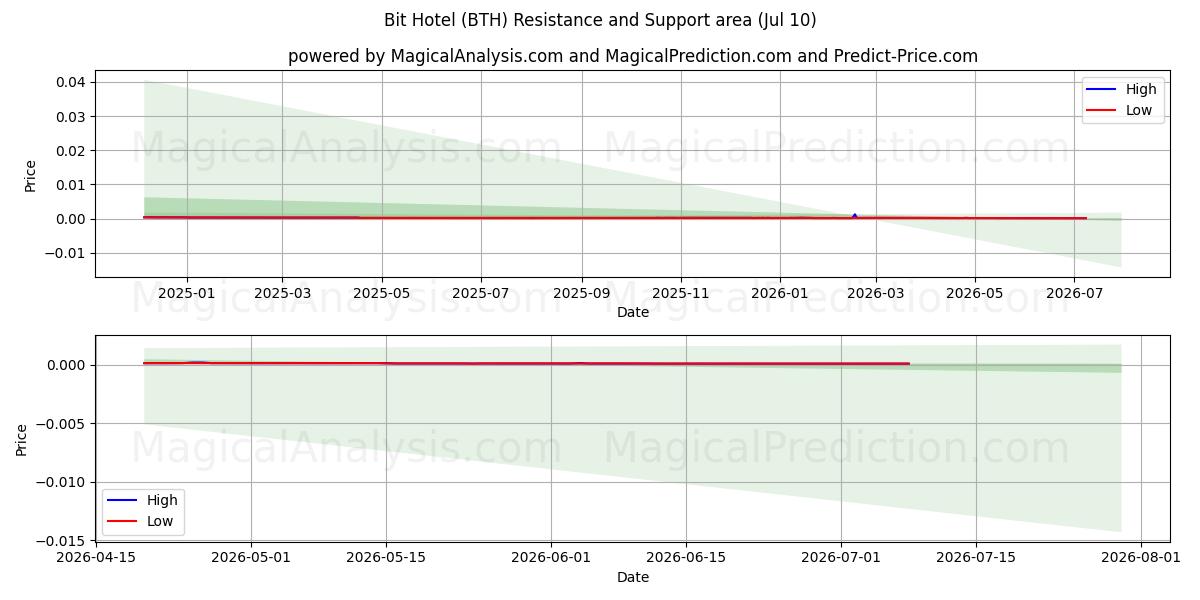Click the bottom chart x-axis label '2026-06-15'
Screen dimensions: 1200x600
click(x=686, y=558)
